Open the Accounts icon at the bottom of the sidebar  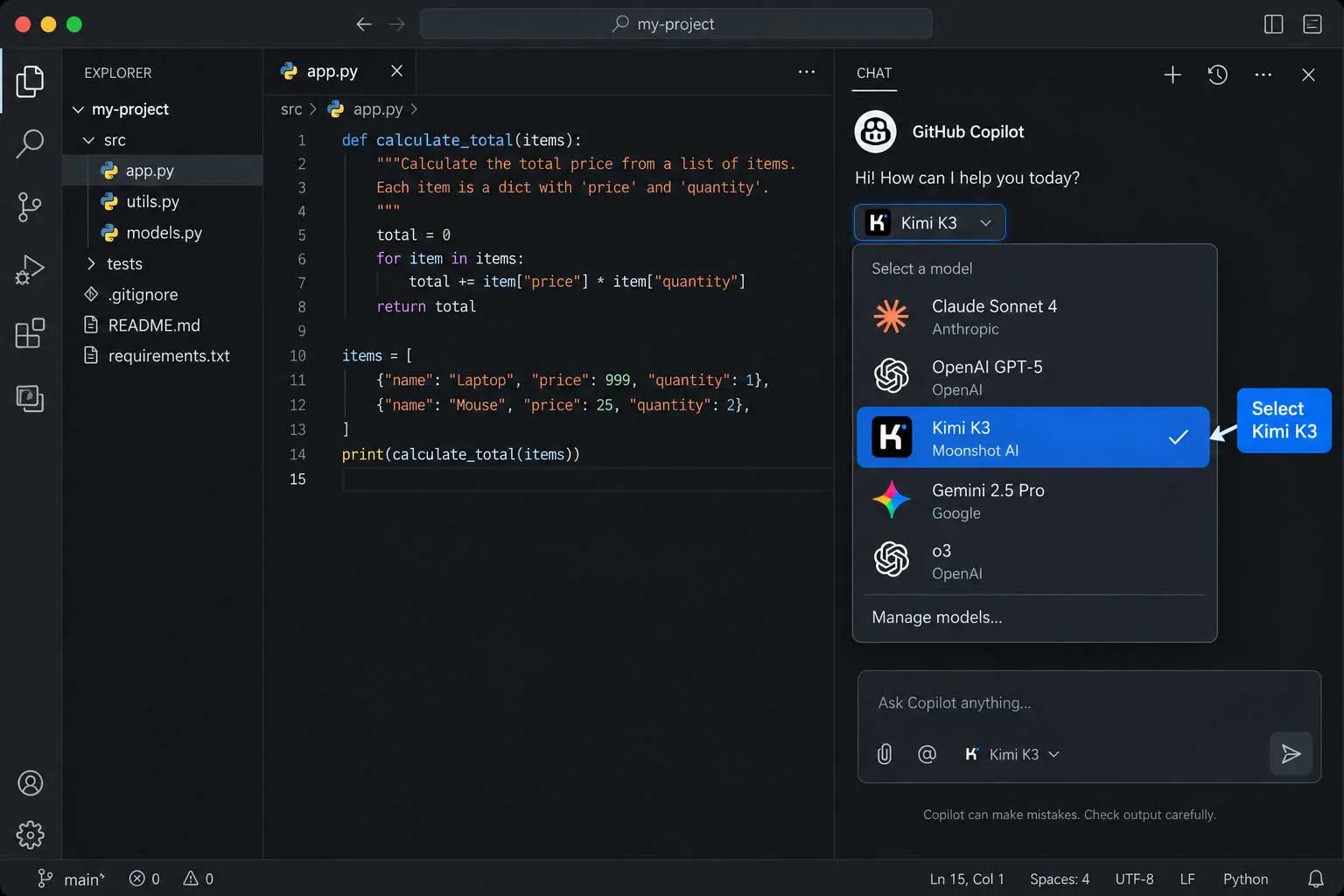coord(30,783)
